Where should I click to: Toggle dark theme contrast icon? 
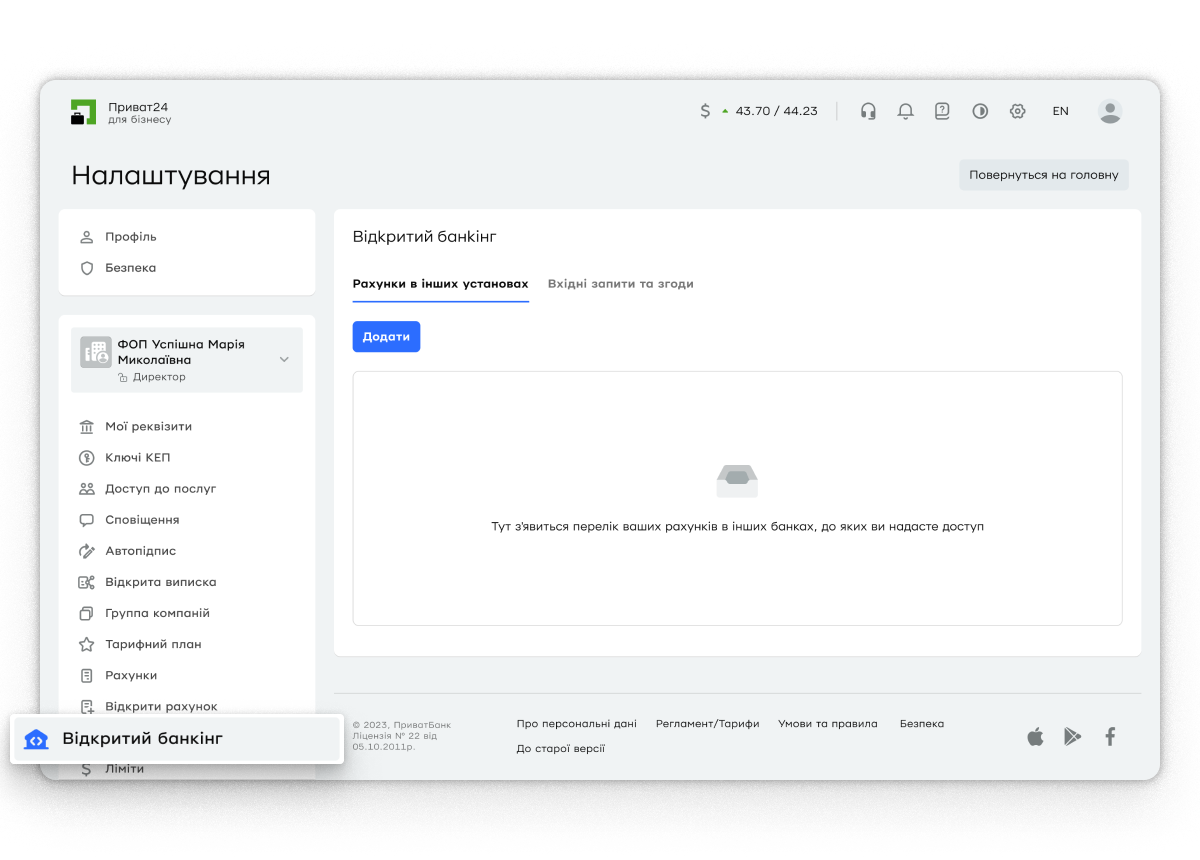[980, 111]
